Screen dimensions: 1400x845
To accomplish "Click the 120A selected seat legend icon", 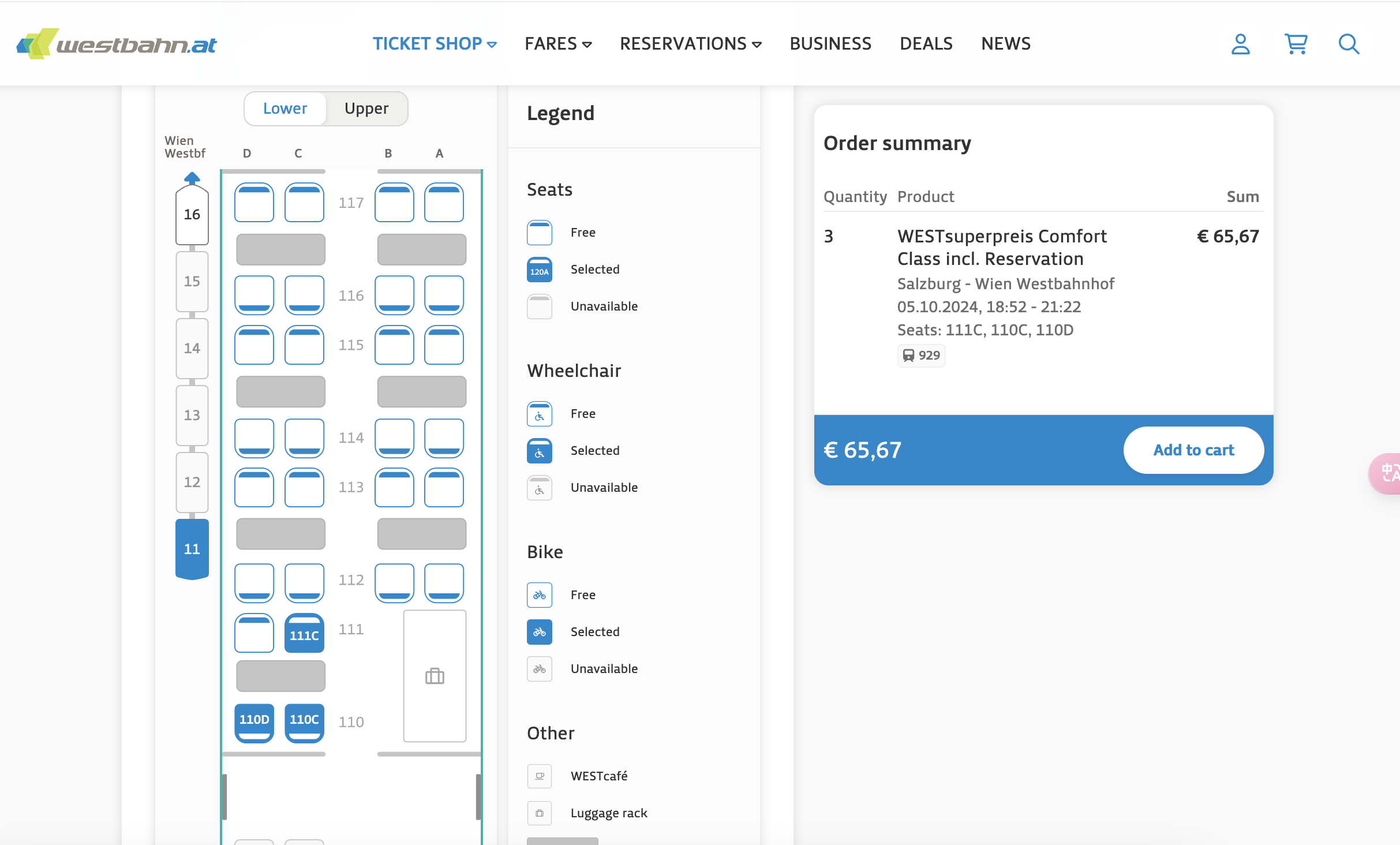I will coord(539,270).
